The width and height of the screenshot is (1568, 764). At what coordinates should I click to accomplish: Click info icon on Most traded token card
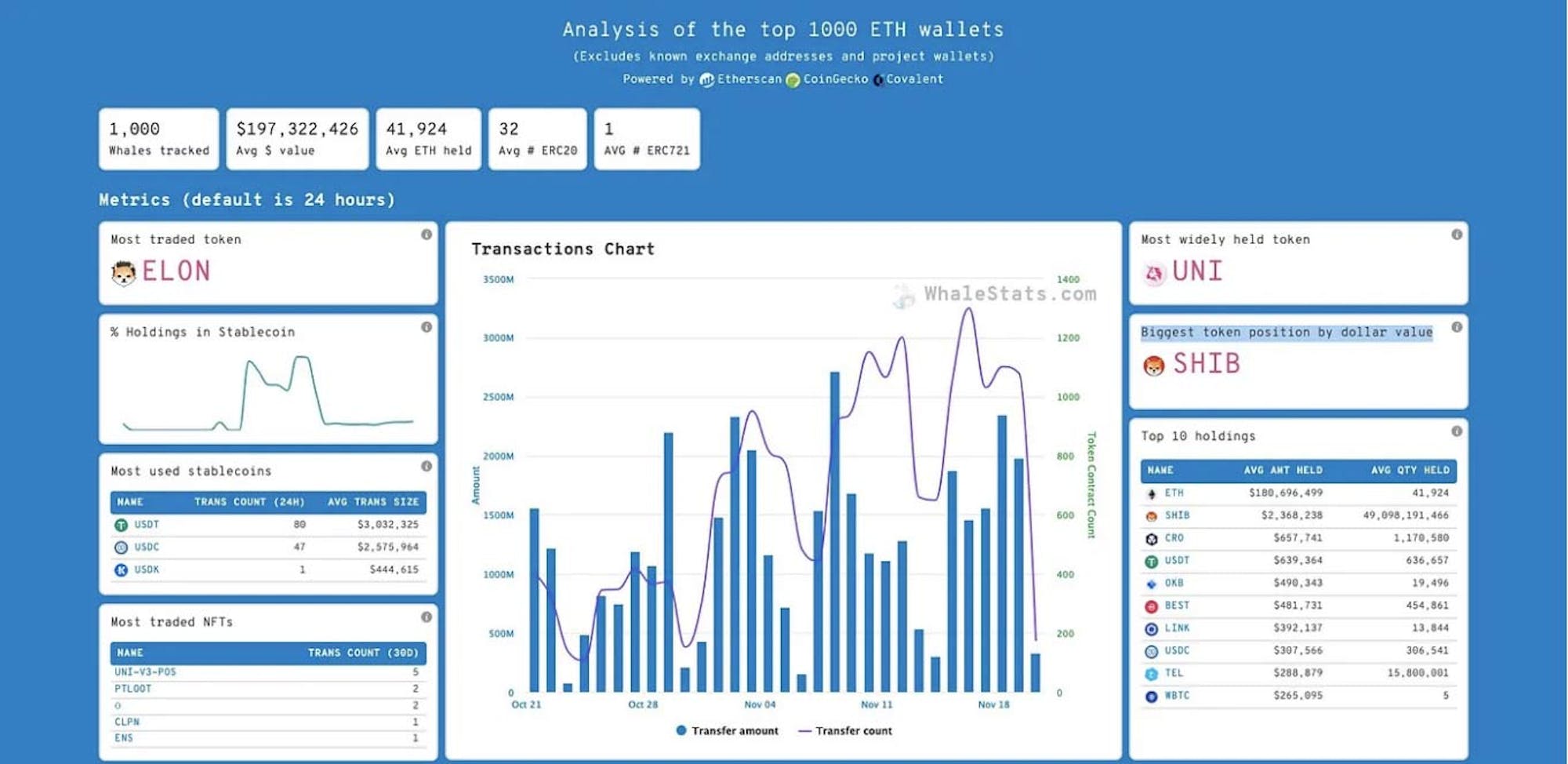(x=426, y=235)
